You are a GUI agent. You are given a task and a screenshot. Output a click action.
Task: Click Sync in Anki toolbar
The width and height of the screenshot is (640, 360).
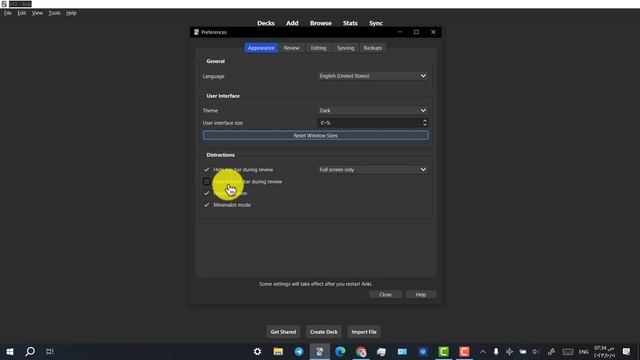point(376,23)
